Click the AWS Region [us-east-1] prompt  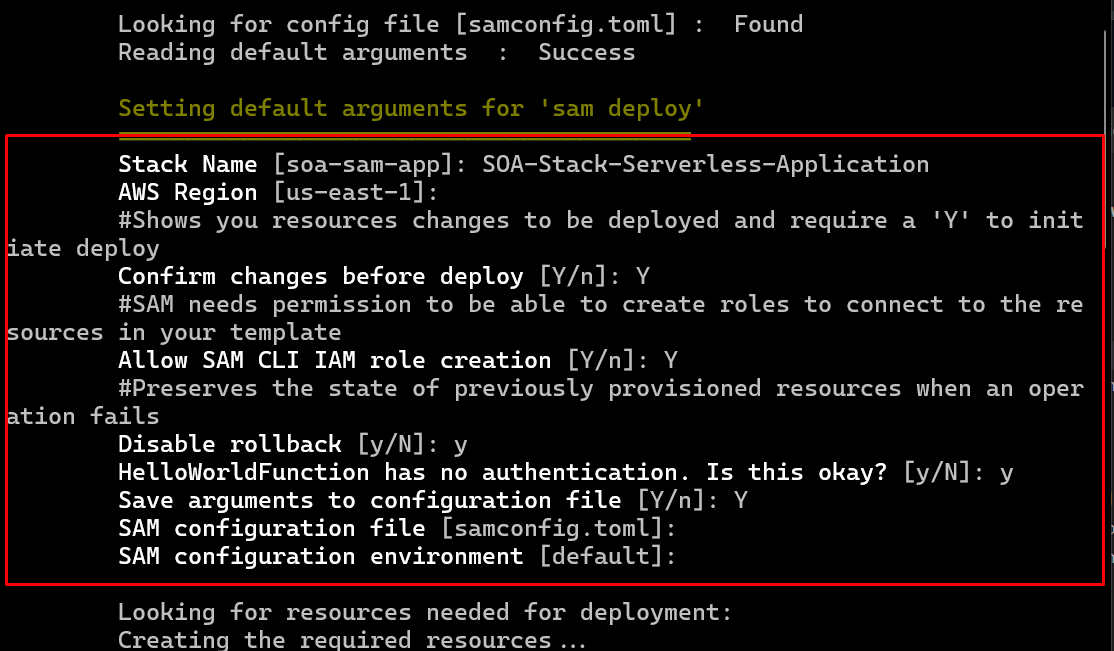[278, 192]
